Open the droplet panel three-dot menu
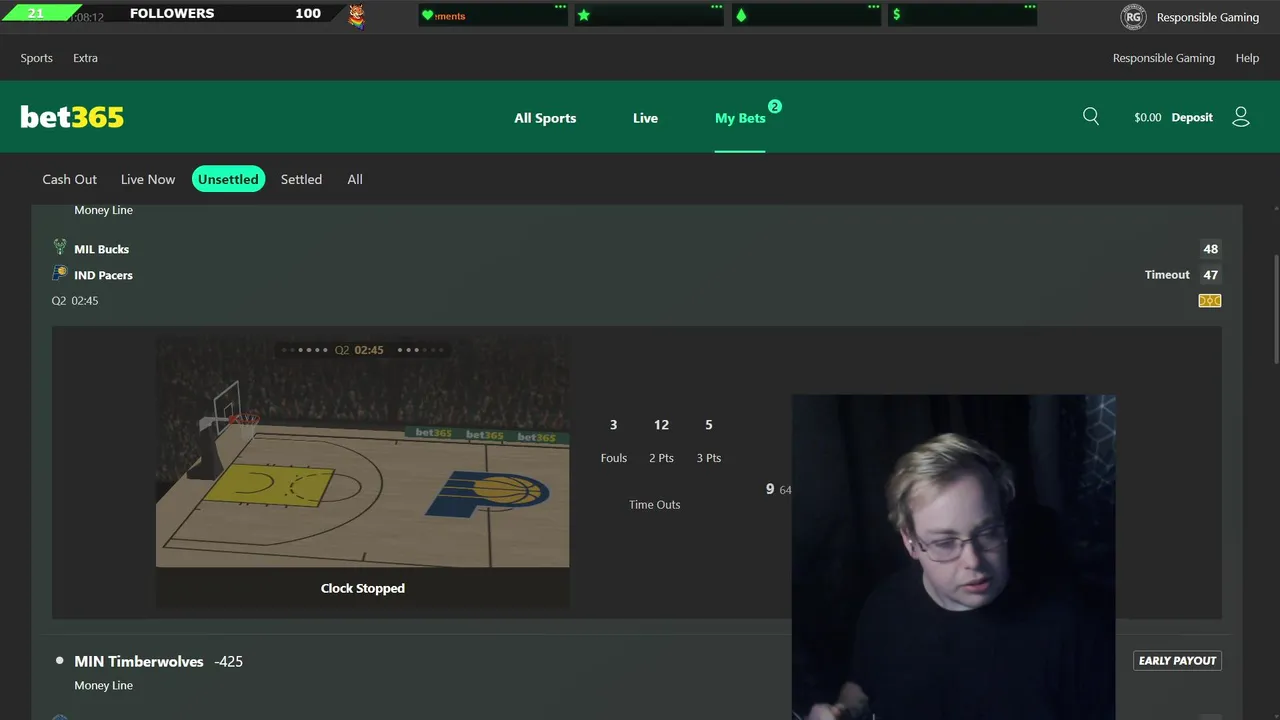The width and height of the screenshot is (1280, 720). [873, 7]
